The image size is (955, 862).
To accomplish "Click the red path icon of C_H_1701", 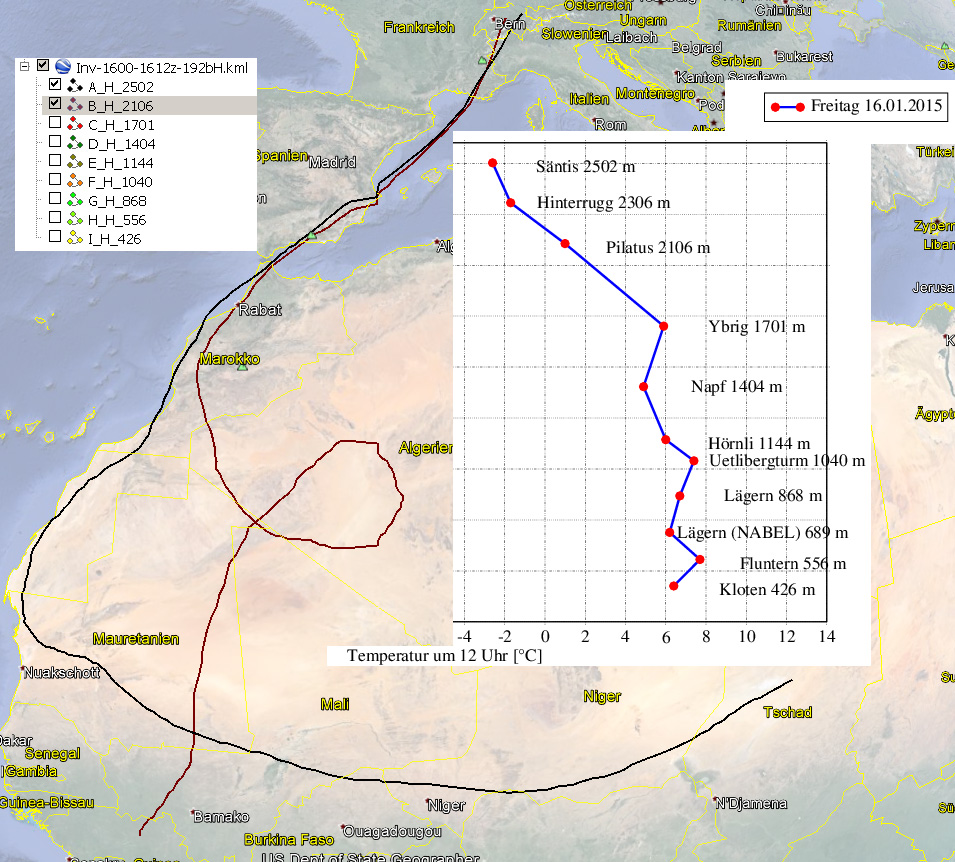I will (x=75, y=124).
